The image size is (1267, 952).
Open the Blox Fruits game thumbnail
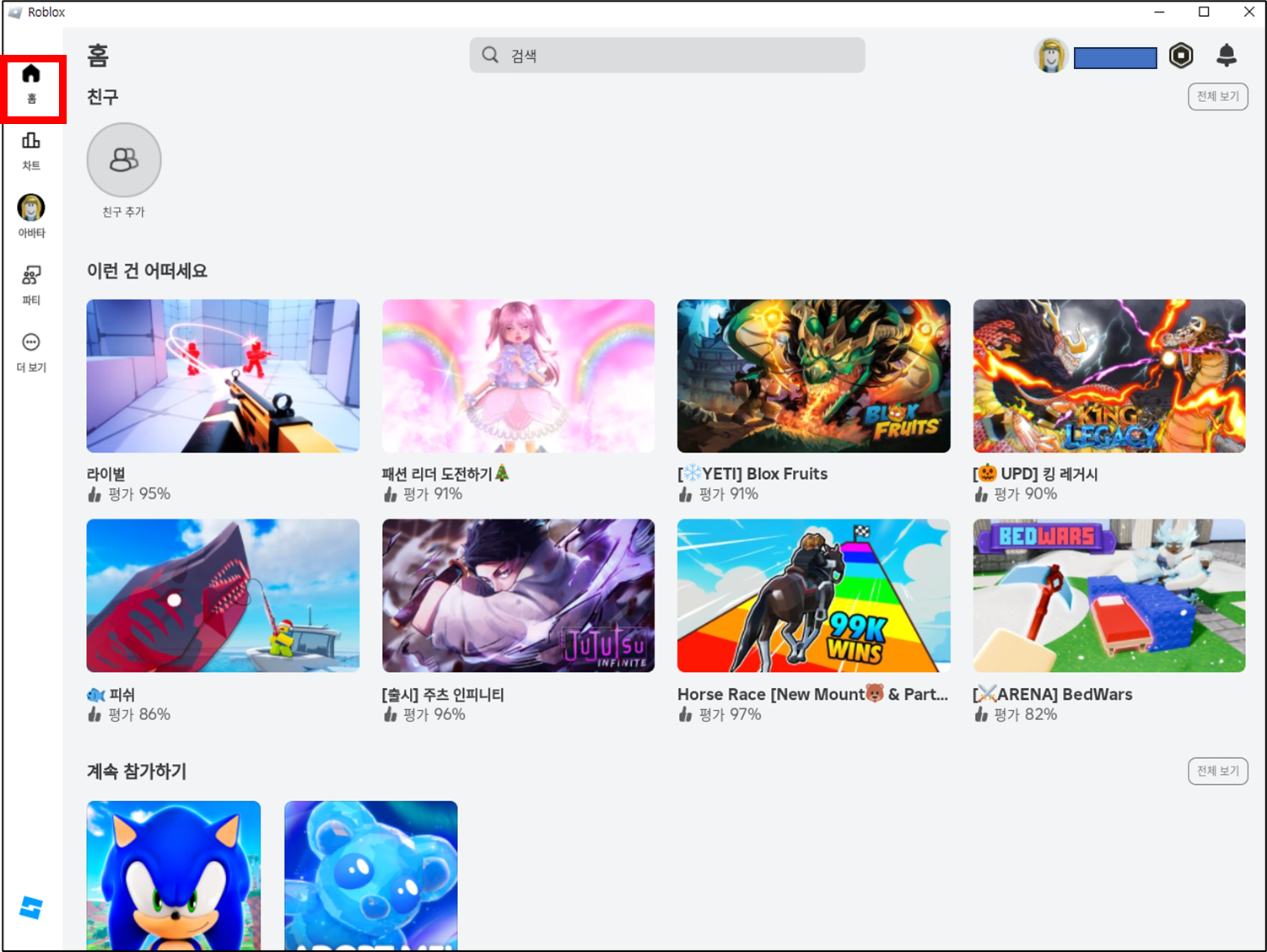click(x=814, y=376)
